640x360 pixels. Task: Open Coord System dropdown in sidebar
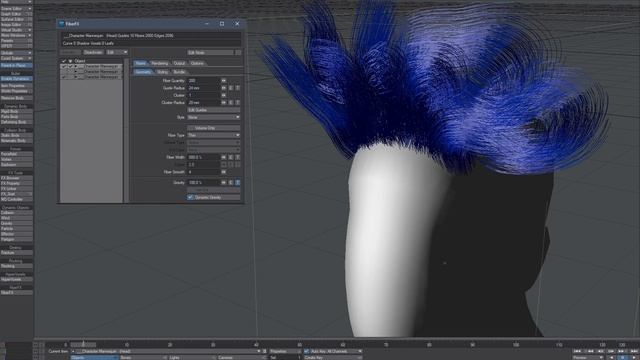point(16,58)
